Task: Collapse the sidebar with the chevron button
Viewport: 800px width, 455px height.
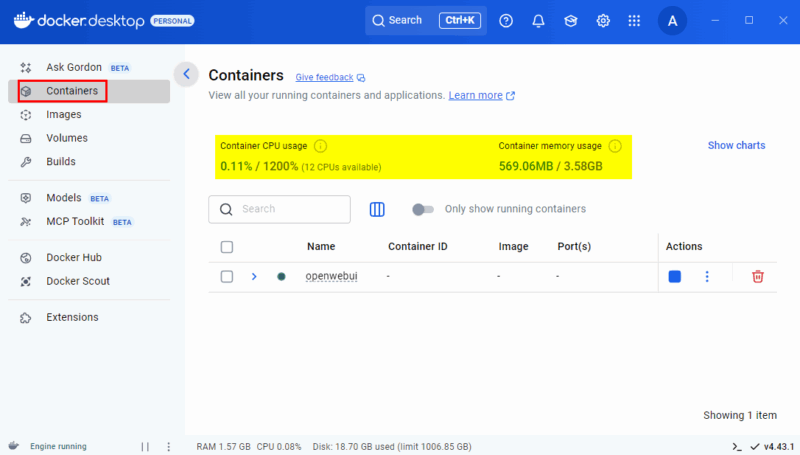Action: click(x=186, y=74)
